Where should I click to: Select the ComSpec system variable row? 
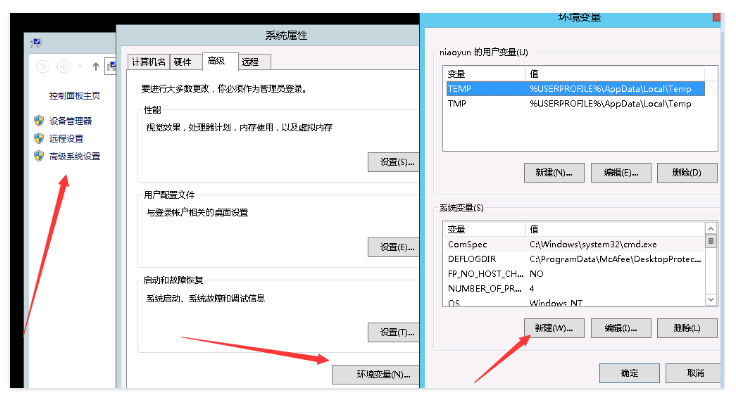point(575,244)
